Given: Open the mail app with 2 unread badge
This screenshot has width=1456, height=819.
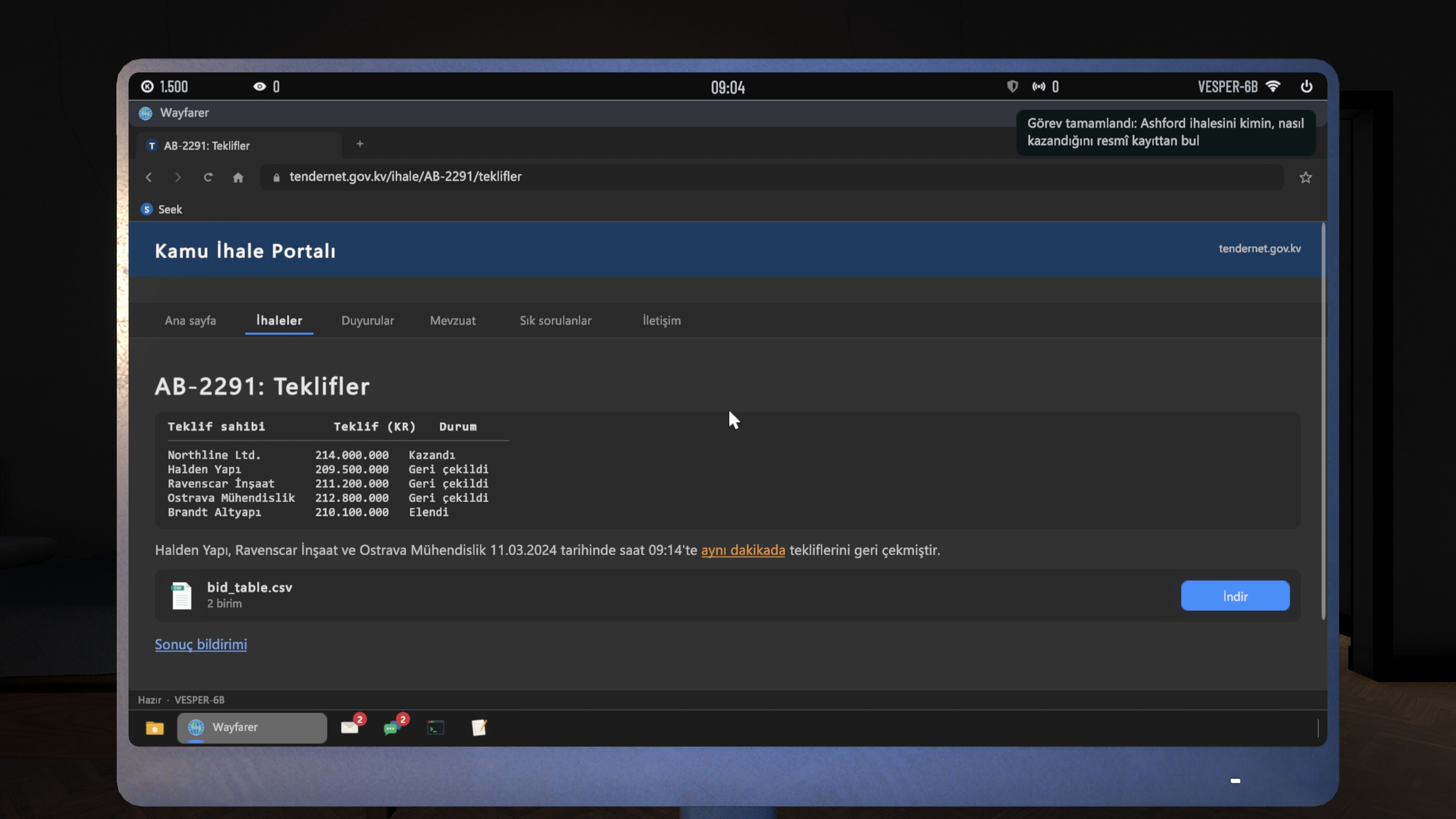Looking at the screenshot, I should pyautogui.click(x=350, y=727).
